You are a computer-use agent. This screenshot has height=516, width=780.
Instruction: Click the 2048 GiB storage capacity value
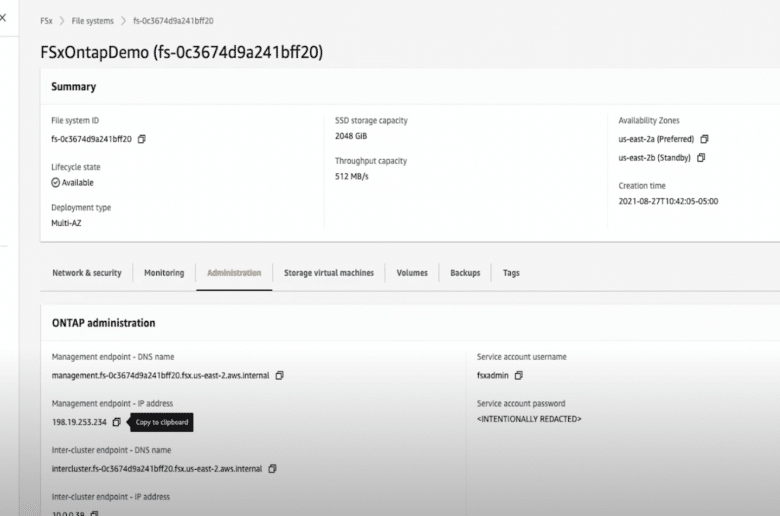pos(351,136)
